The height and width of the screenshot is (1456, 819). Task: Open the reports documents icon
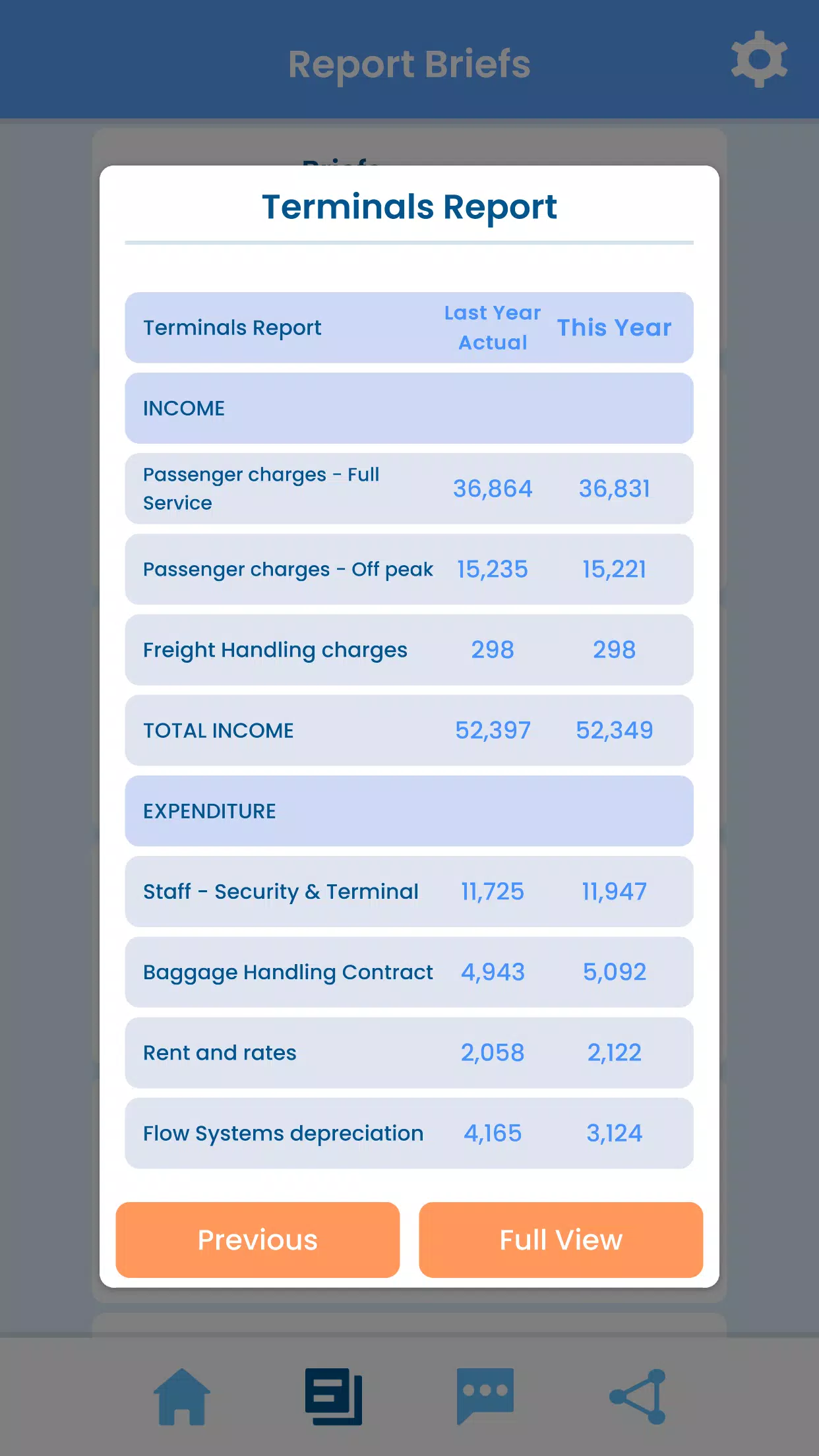pyautogui.click(x=334, y=1397)
